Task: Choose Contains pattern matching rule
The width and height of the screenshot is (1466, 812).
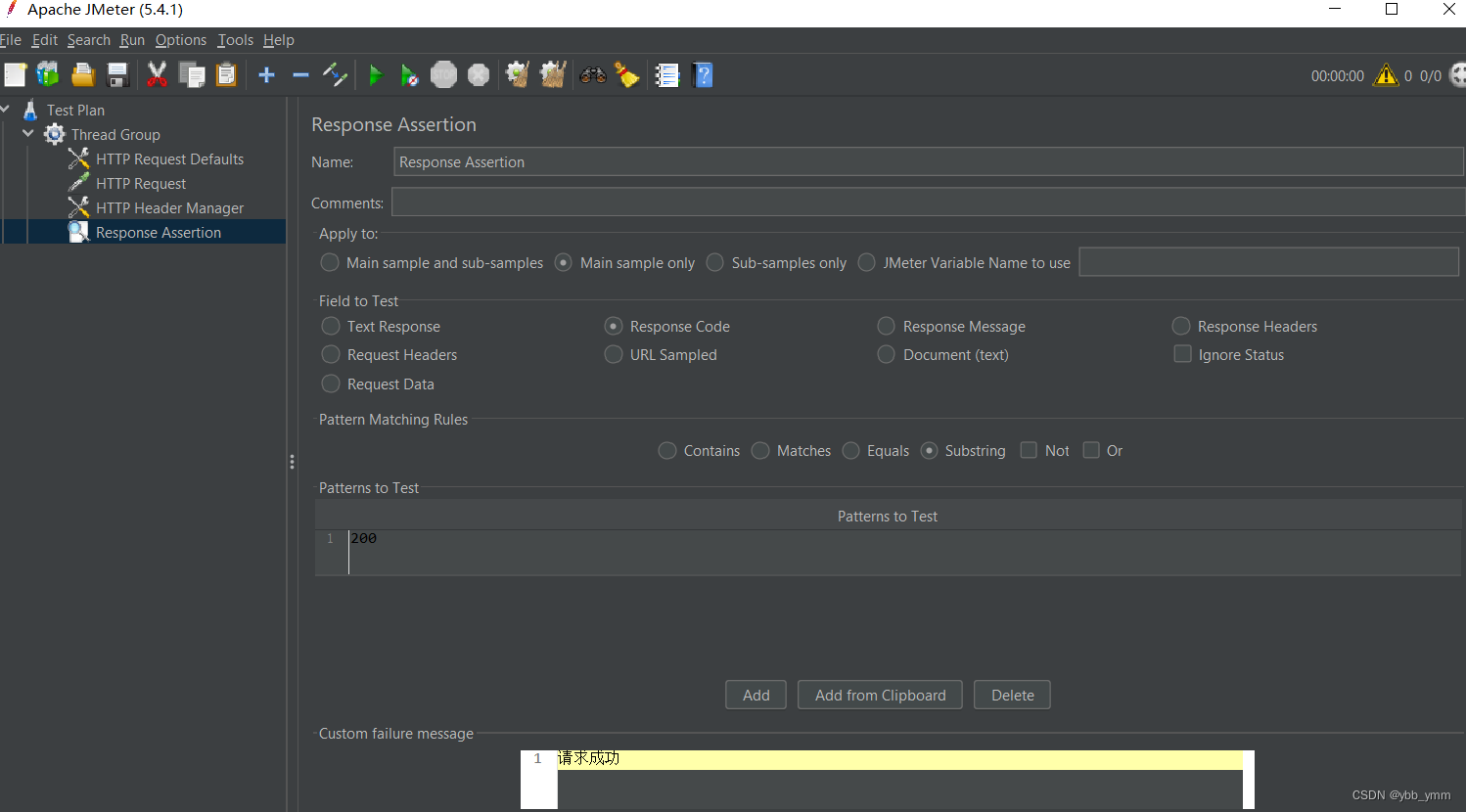Action: 667,450
